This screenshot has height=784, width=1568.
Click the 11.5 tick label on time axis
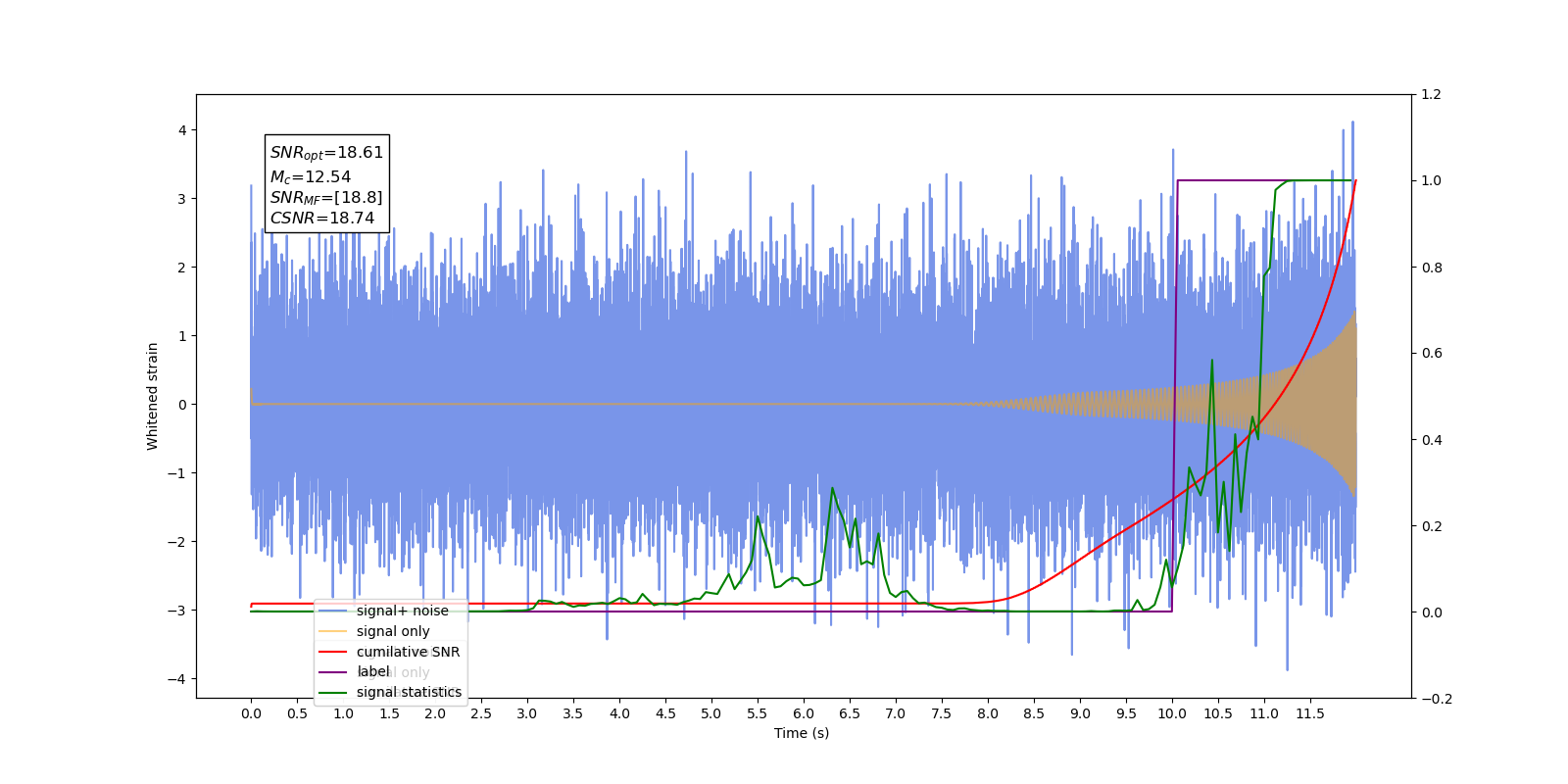click(1310, 713)
